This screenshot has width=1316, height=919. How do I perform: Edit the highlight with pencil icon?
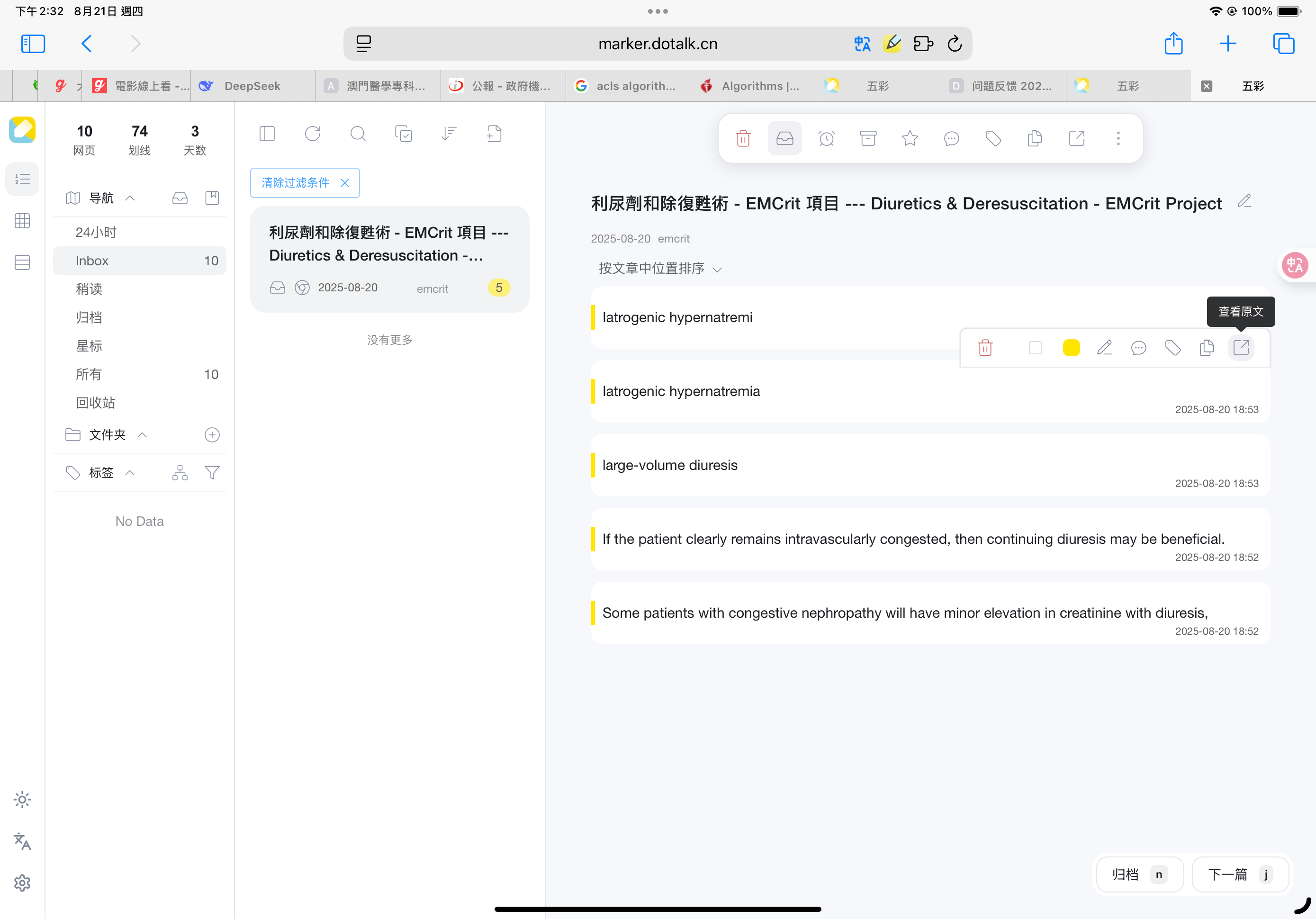(x=1104, y=348)
